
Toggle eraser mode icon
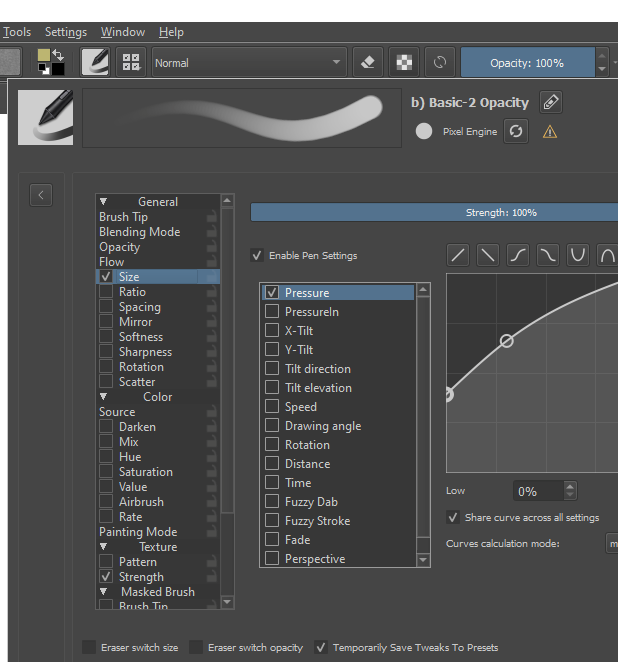[x=368, y=62]
